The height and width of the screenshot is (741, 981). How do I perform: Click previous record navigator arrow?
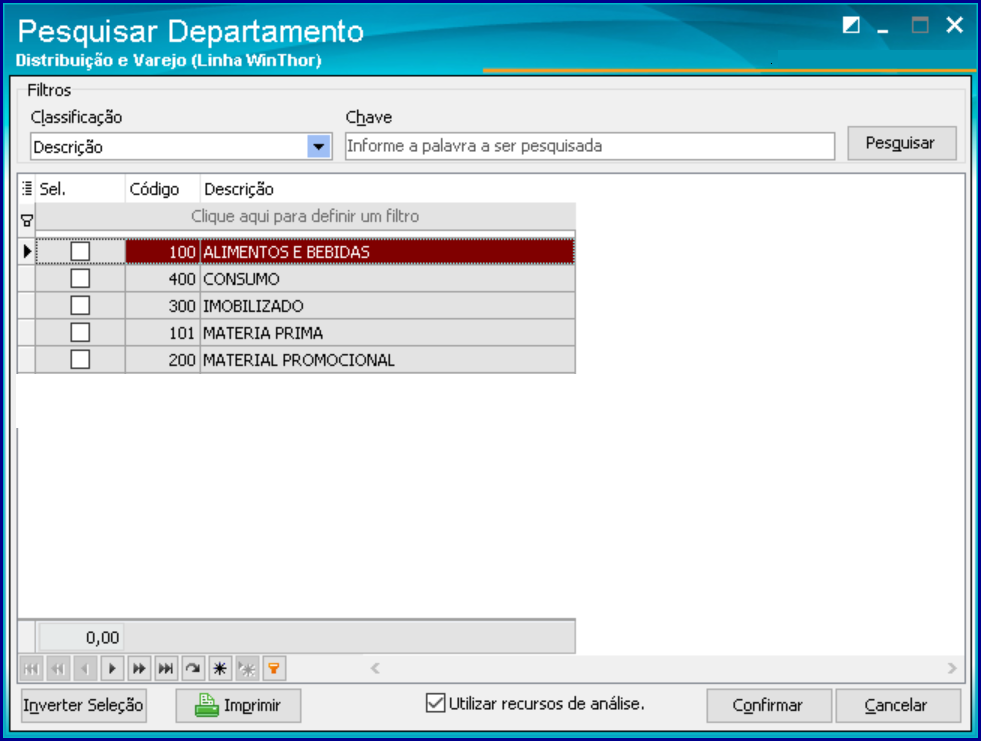tap(85, 668)
